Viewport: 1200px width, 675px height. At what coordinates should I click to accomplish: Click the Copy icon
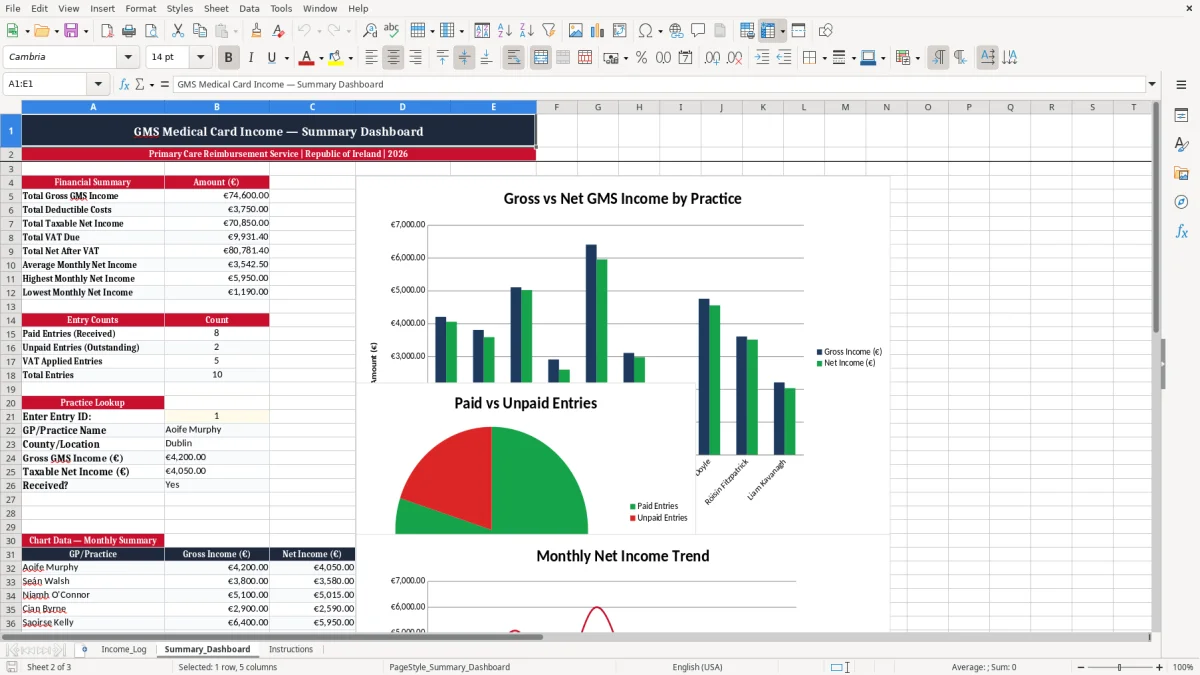(199, 31)
